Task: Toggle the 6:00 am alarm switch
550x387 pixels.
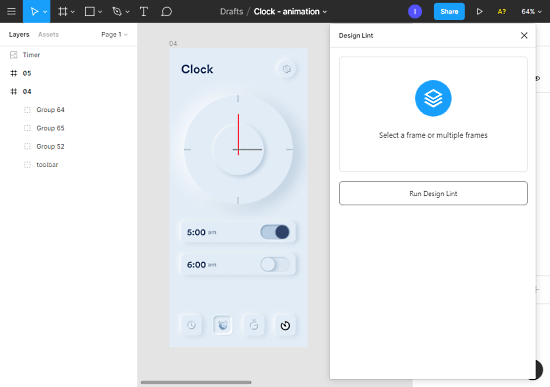Action: (275, 264)
